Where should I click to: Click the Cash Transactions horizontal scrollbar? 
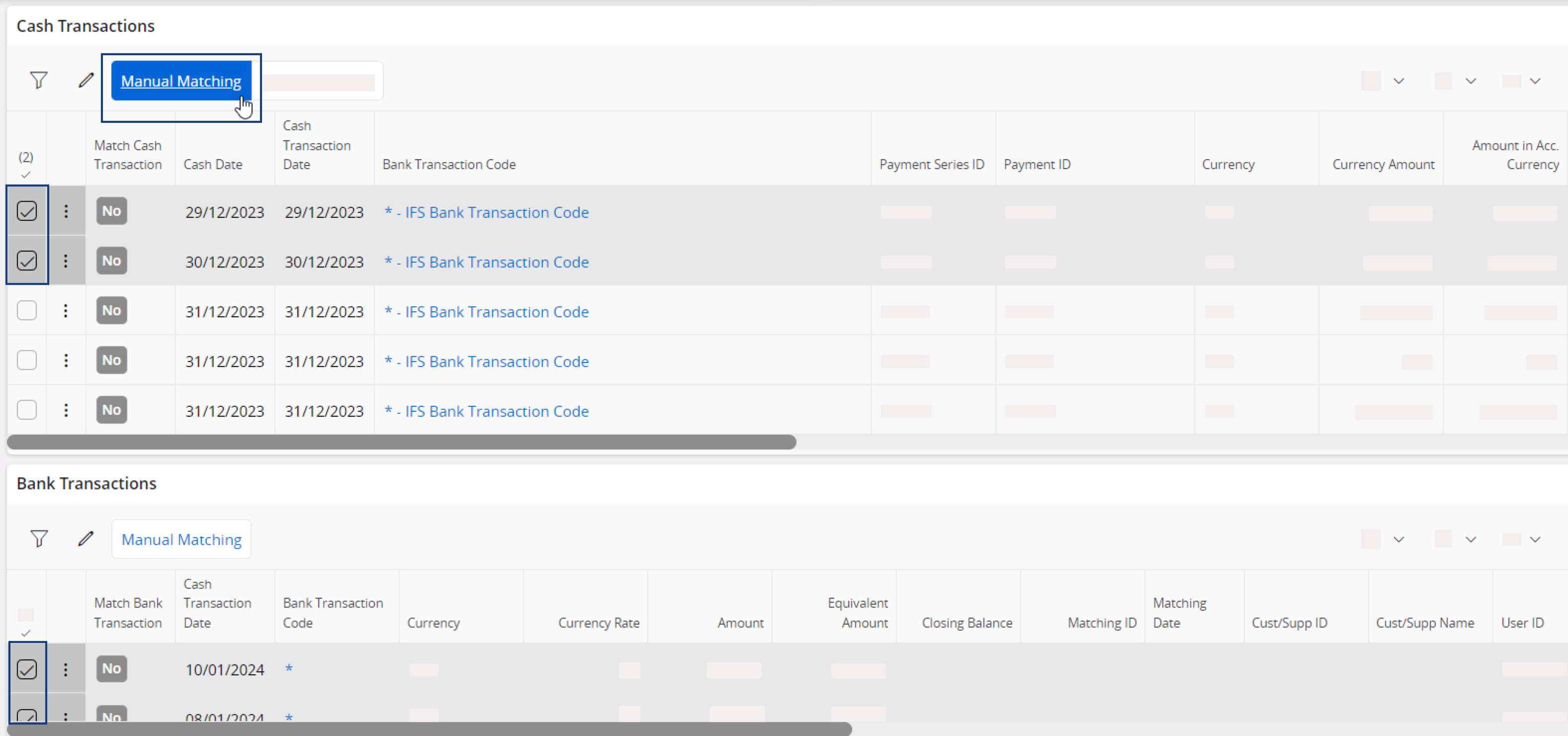402,443
